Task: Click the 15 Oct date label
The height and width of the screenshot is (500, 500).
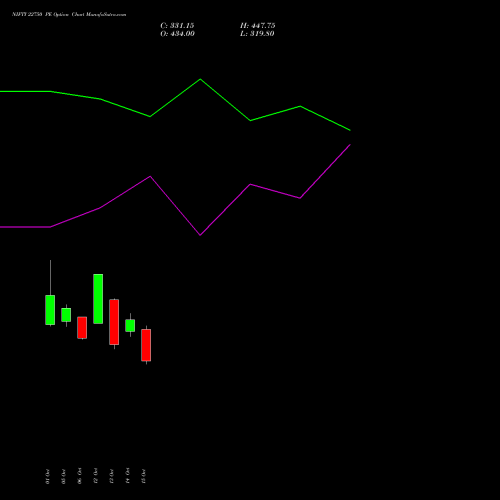Action: (x=143, y=476)
